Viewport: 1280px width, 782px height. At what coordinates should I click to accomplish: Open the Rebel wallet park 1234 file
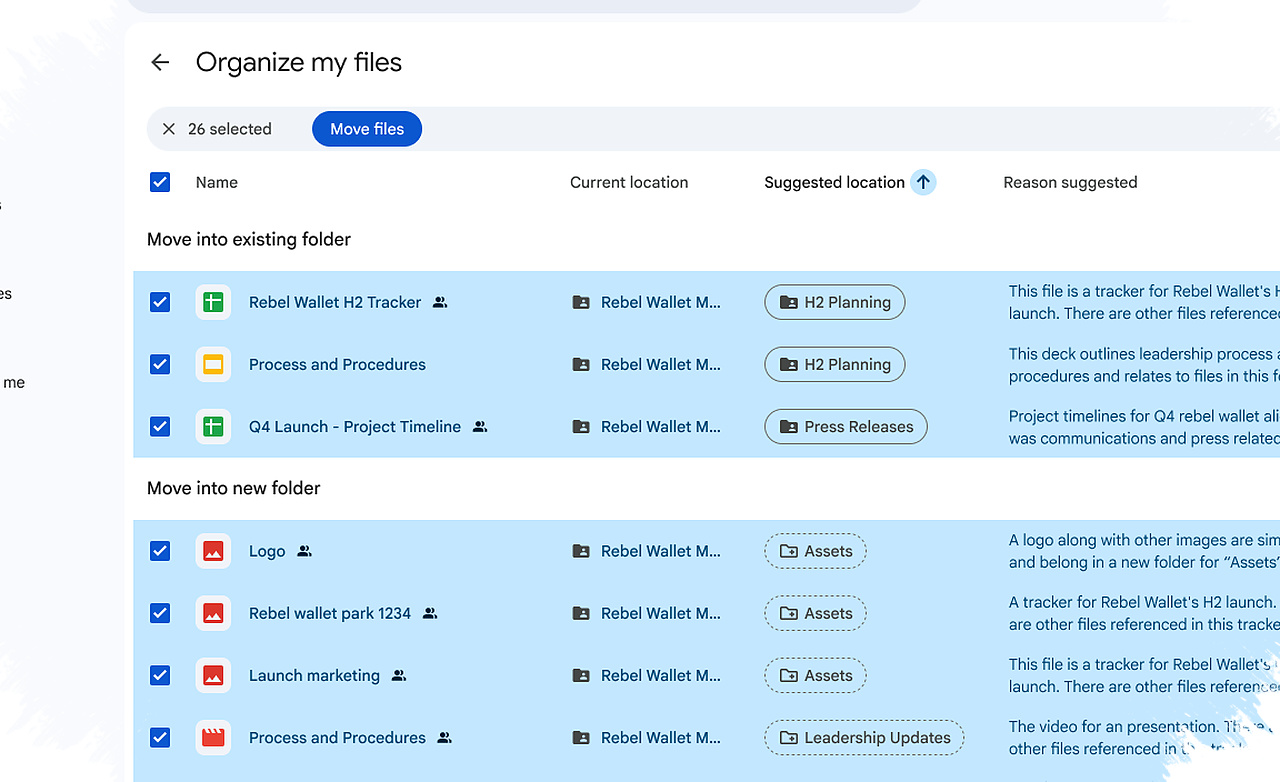point(330,613)
